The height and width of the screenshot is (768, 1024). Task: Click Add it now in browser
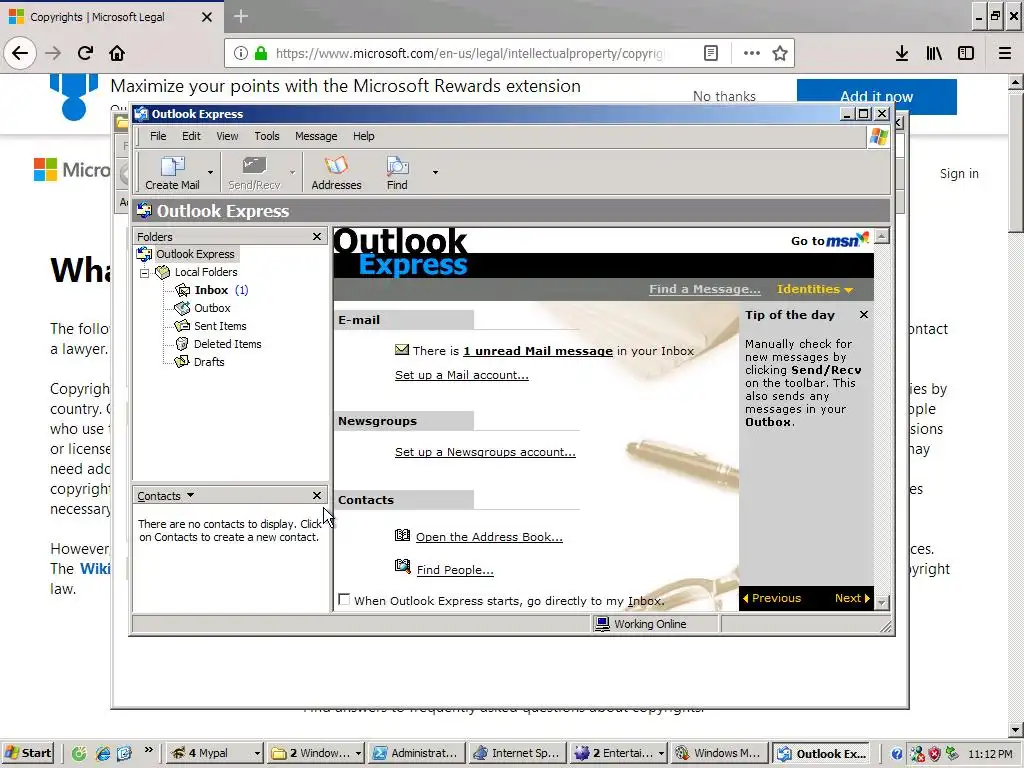coord(876,97)
